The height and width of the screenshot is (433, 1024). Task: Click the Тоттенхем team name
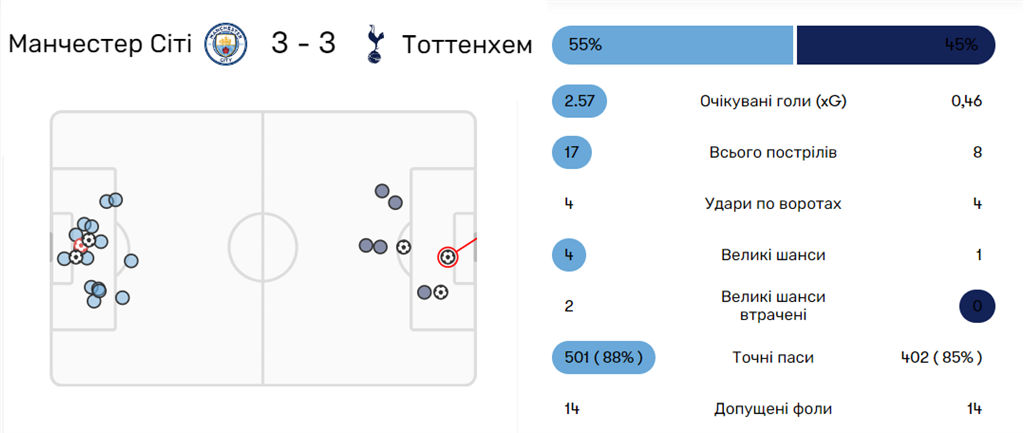pos(467,45)
